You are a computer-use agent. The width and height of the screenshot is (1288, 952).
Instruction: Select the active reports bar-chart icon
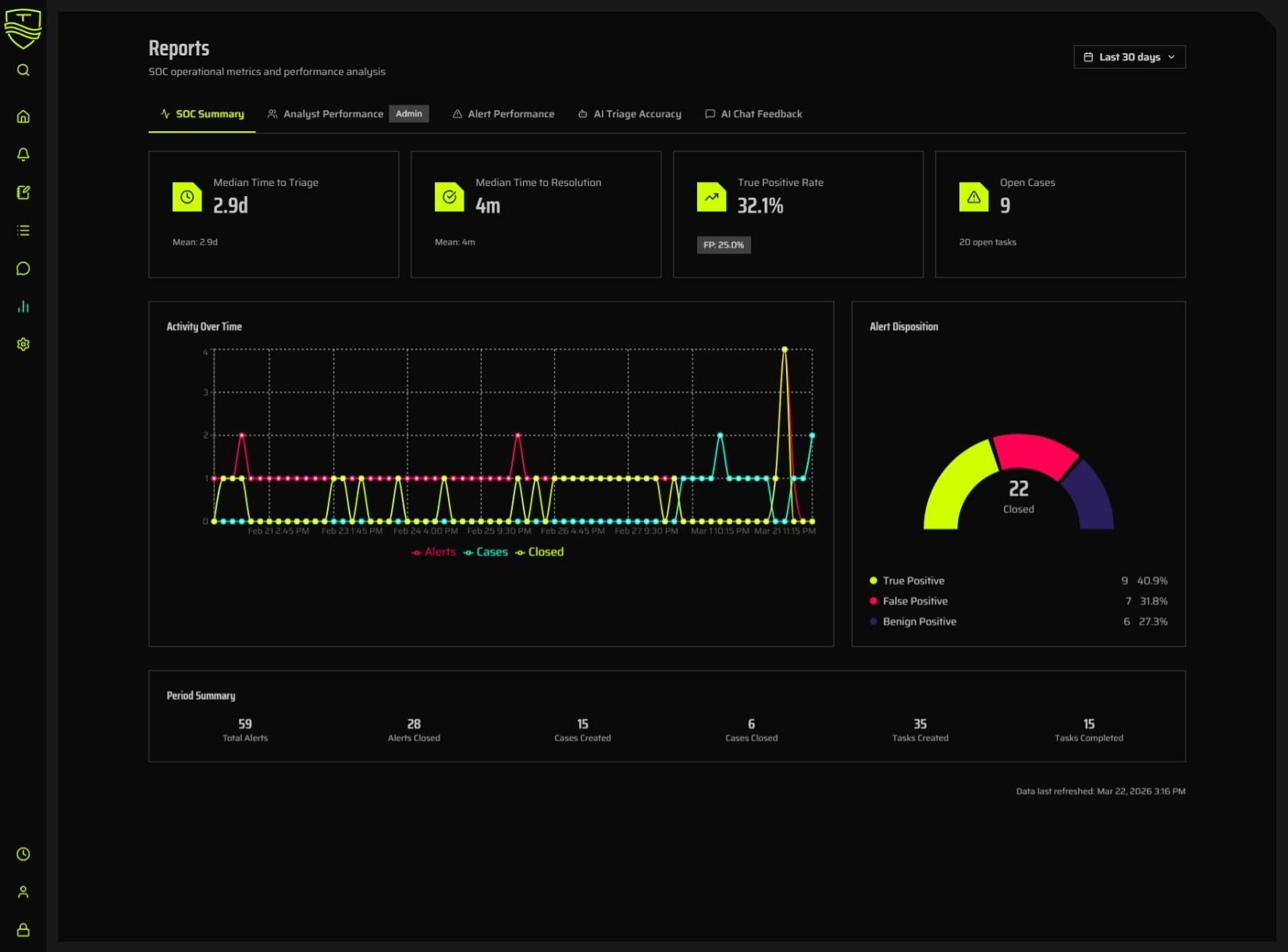point(23,306)
